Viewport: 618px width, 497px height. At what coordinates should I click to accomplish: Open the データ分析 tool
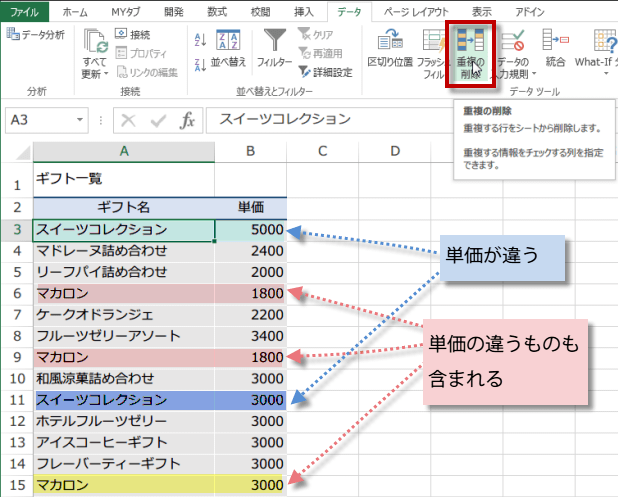36,34
